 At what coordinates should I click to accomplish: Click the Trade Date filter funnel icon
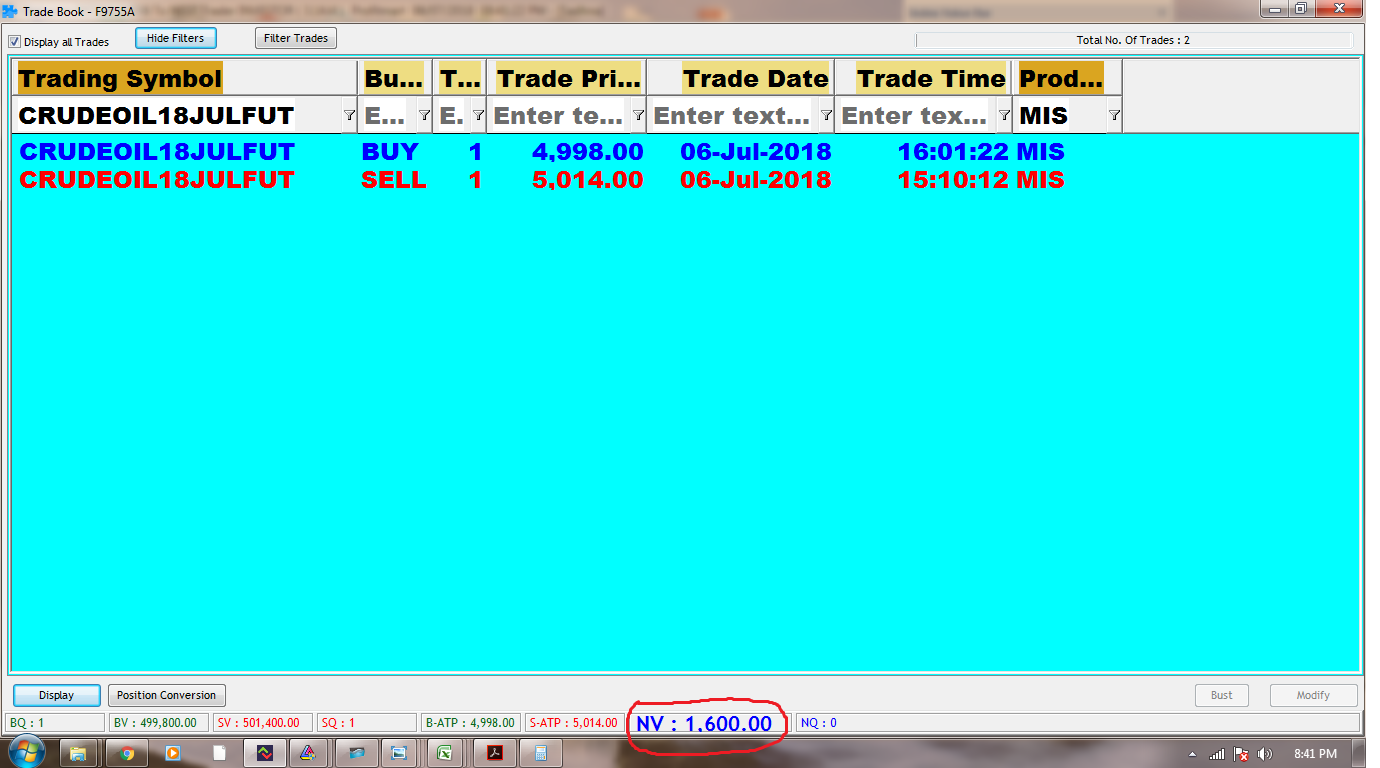(x=826, y=116)
